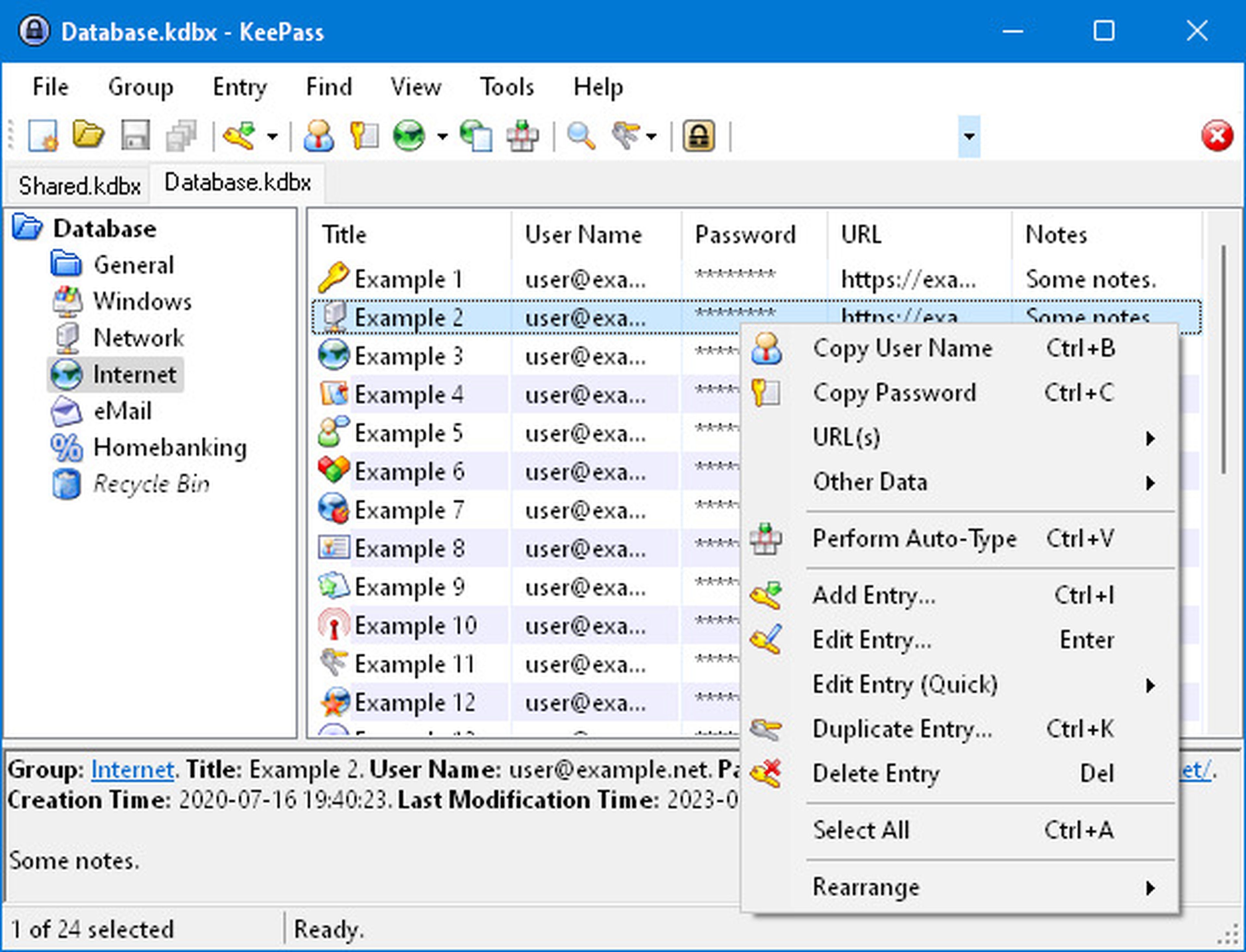Open the Add Entry dropdown arrow
1246x952 pixels.
273,137
